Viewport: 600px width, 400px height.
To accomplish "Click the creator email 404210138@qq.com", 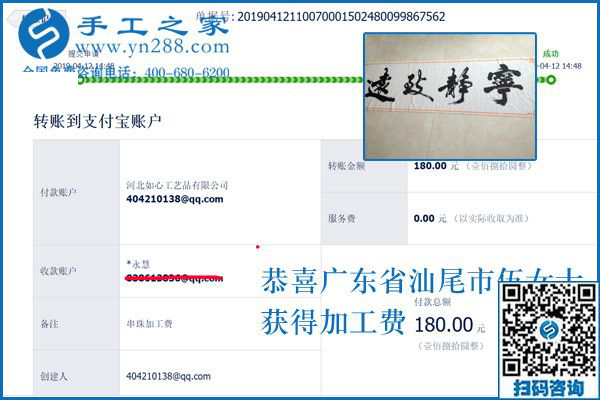I will coord(168,376).
